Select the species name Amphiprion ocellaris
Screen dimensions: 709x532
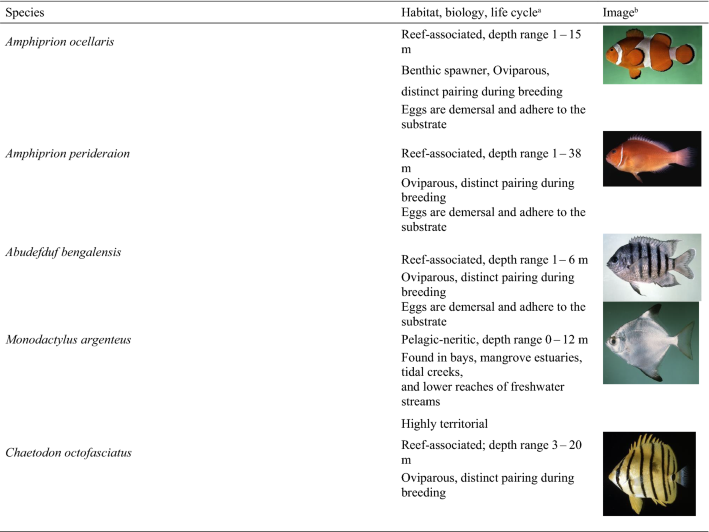point(60,42)
